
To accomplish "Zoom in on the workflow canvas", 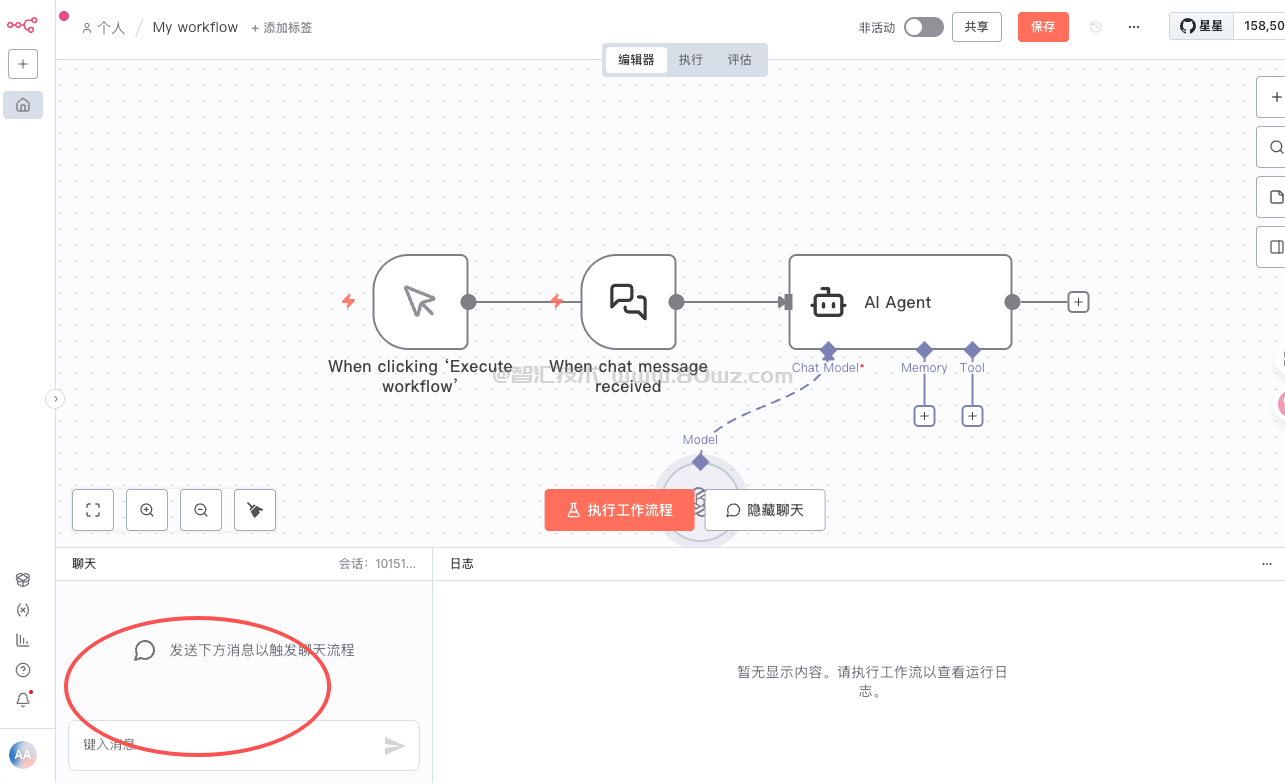I will [x=147, y=510].
